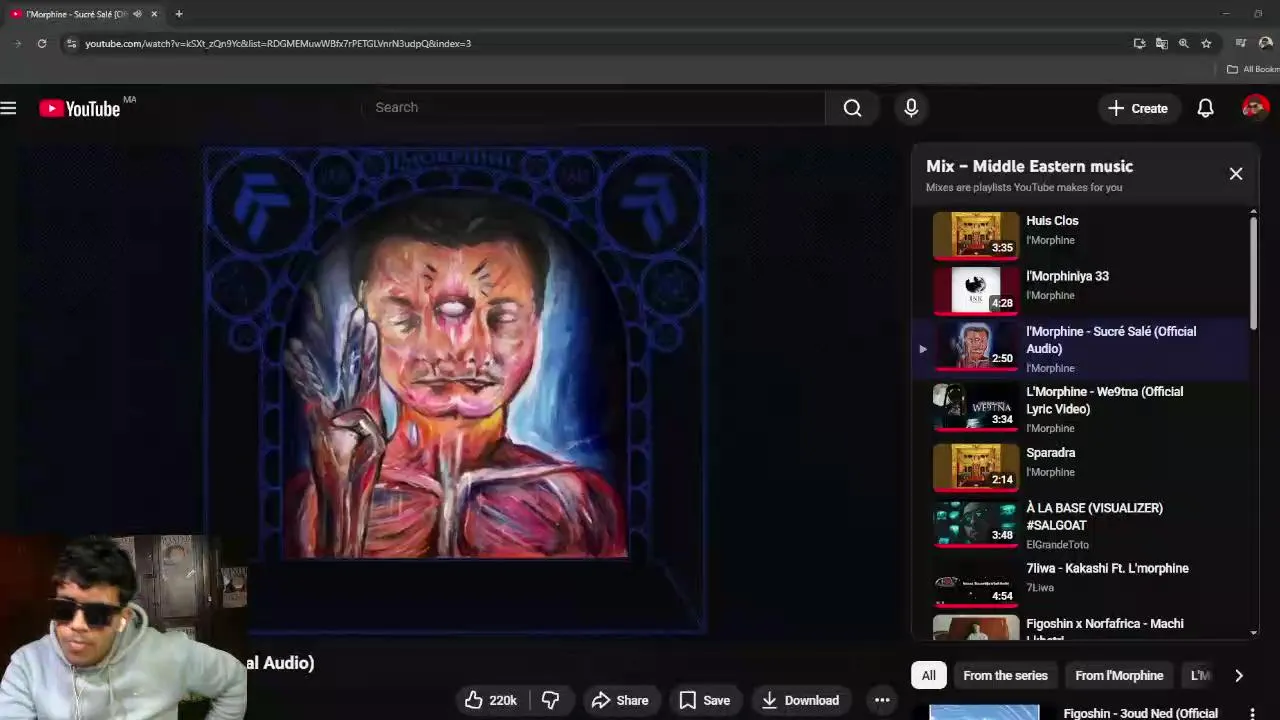Viewport: 1280px width, 720px height.
Task: Open a new browser tab
Action: [x=179, y=14]
